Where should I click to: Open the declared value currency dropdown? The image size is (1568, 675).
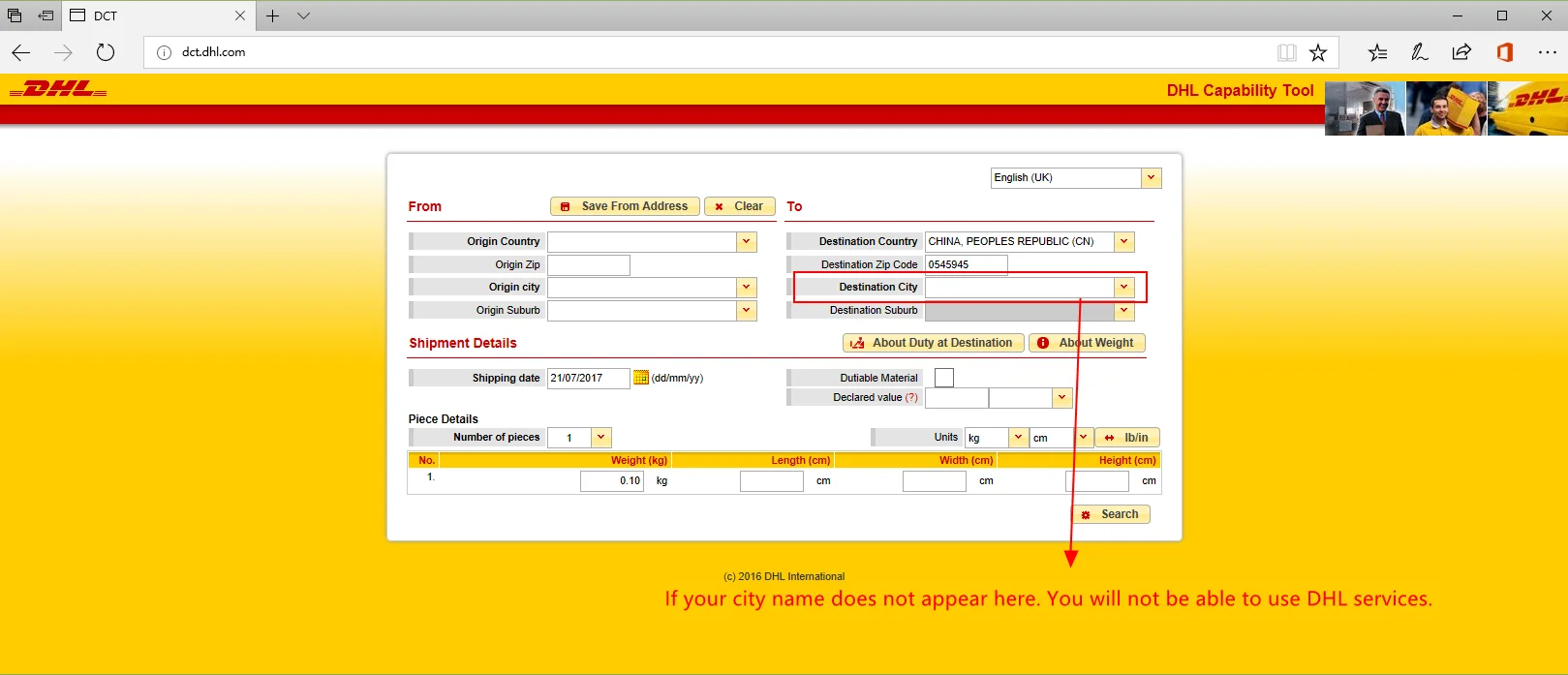tap(1062, 398)
